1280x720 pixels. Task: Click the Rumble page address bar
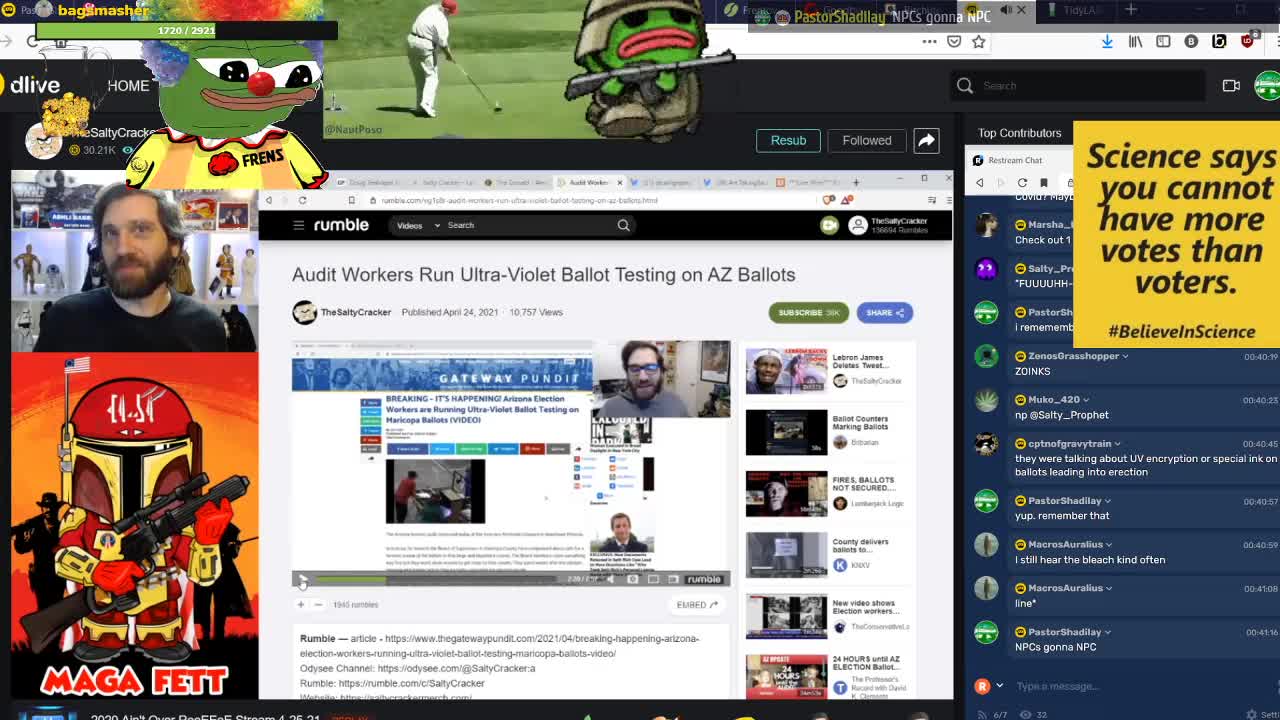click(590, 200)
